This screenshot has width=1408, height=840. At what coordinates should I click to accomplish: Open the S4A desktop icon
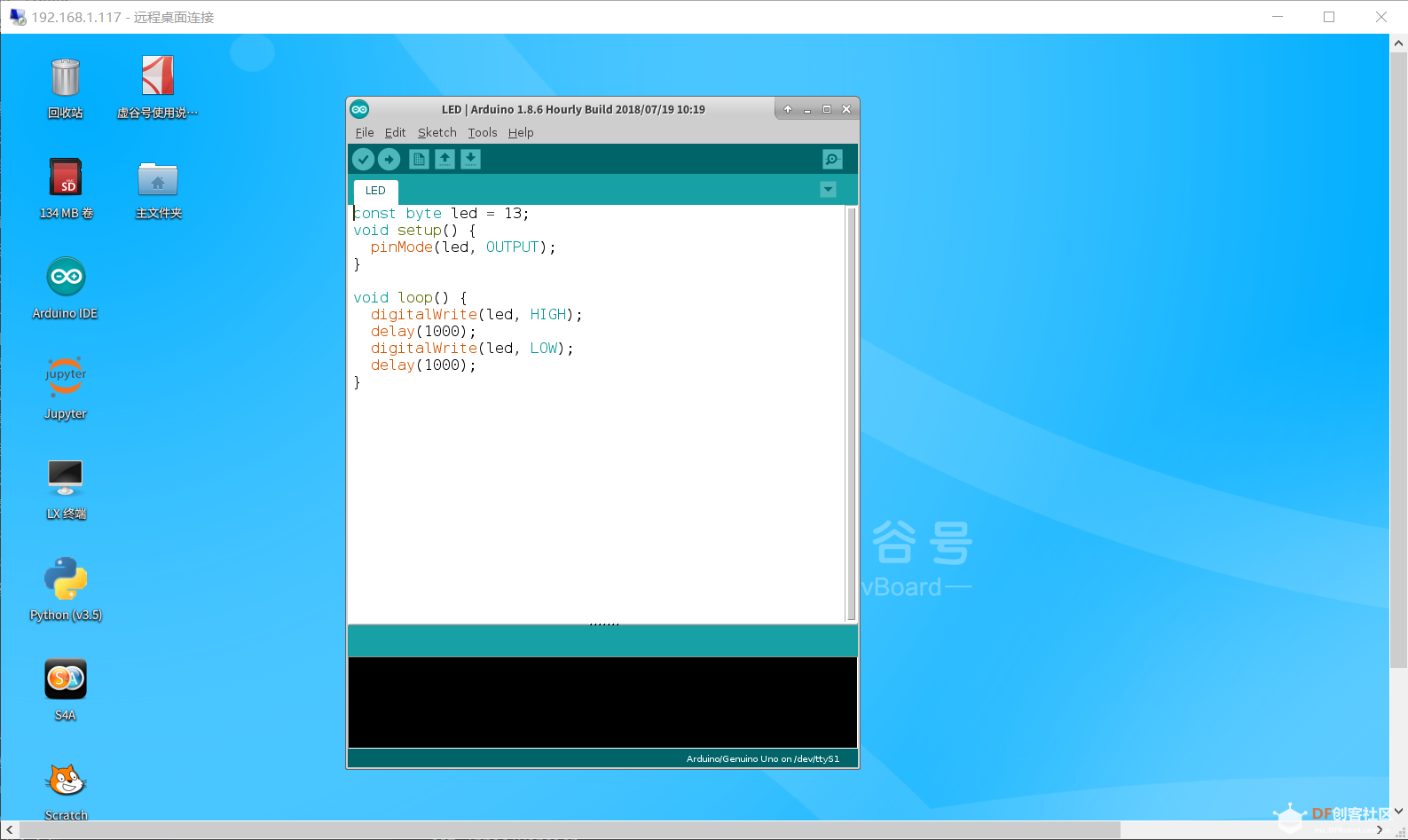[x=66, y=689]
